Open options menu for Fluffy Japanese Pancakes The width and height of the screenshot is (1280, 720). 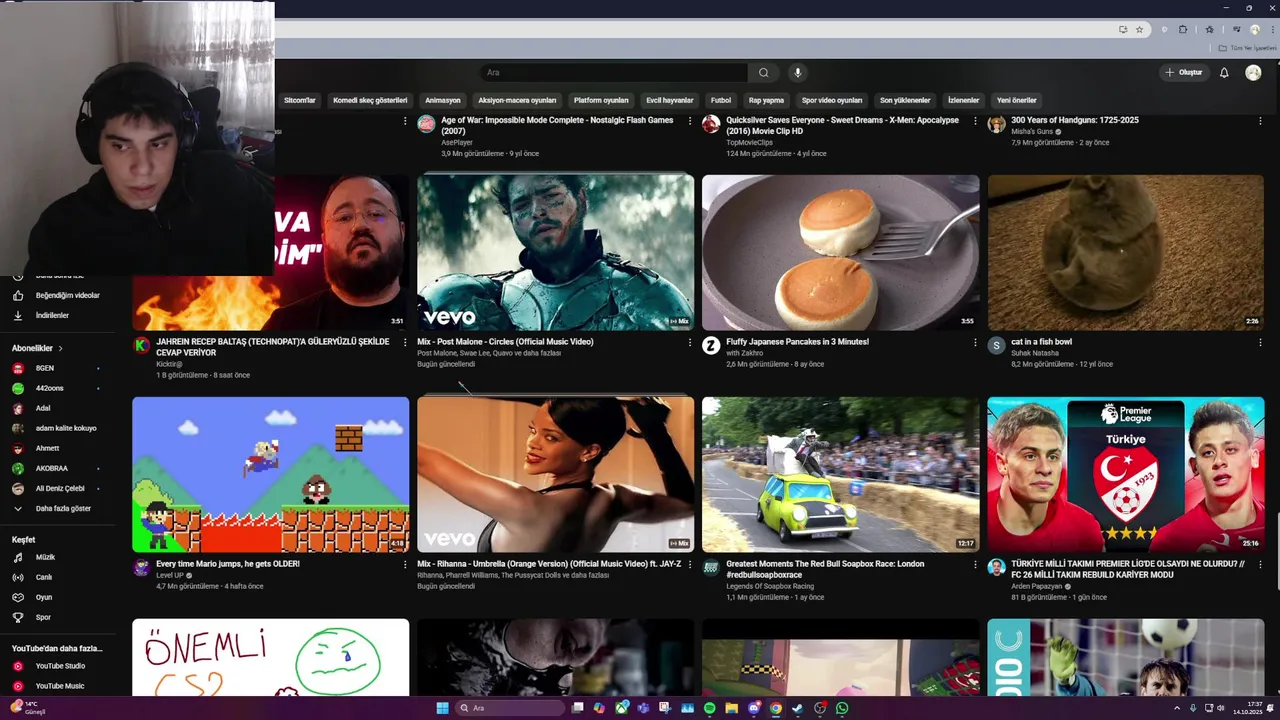[x=975, y=342]
